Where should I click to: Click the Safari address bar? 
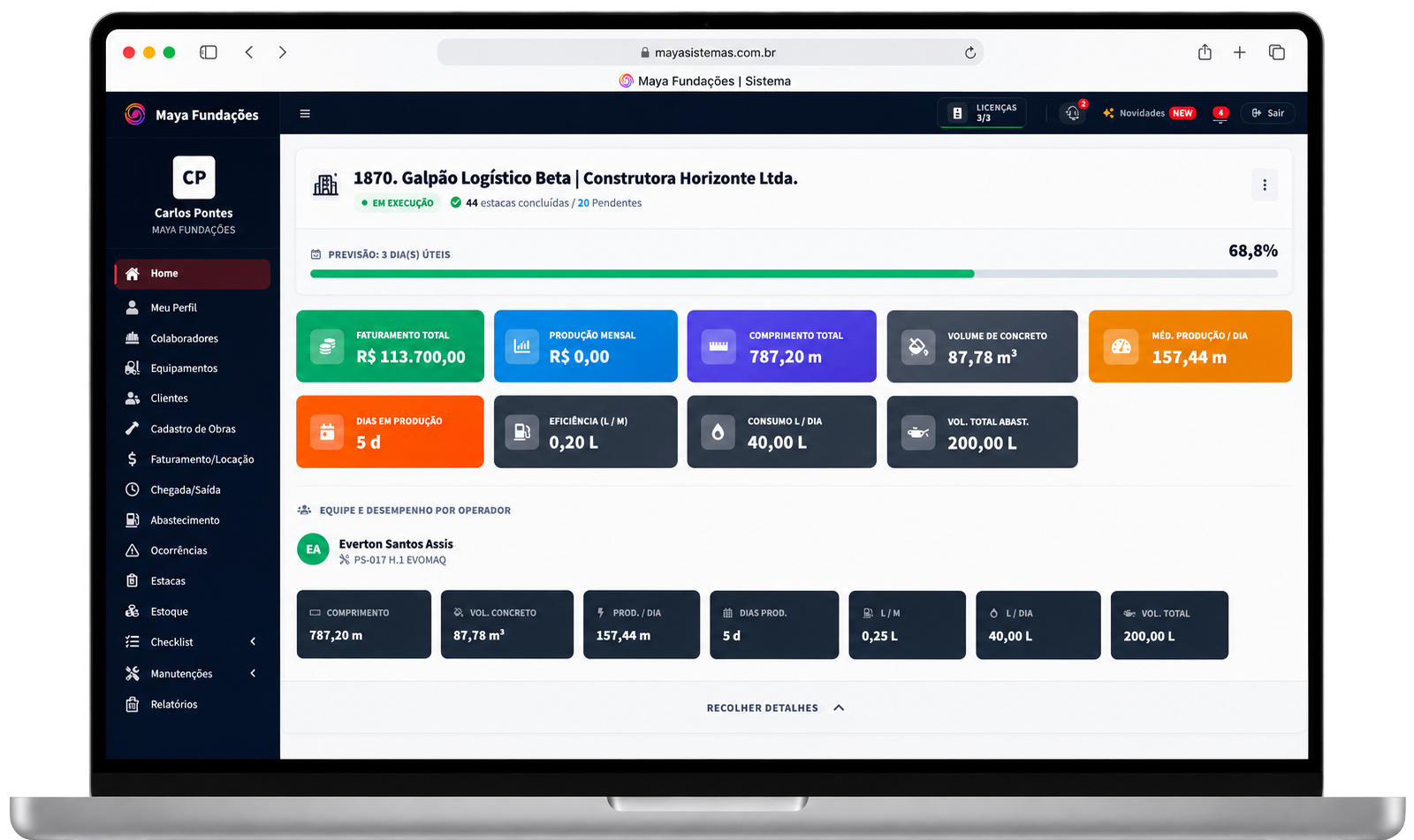710,52
